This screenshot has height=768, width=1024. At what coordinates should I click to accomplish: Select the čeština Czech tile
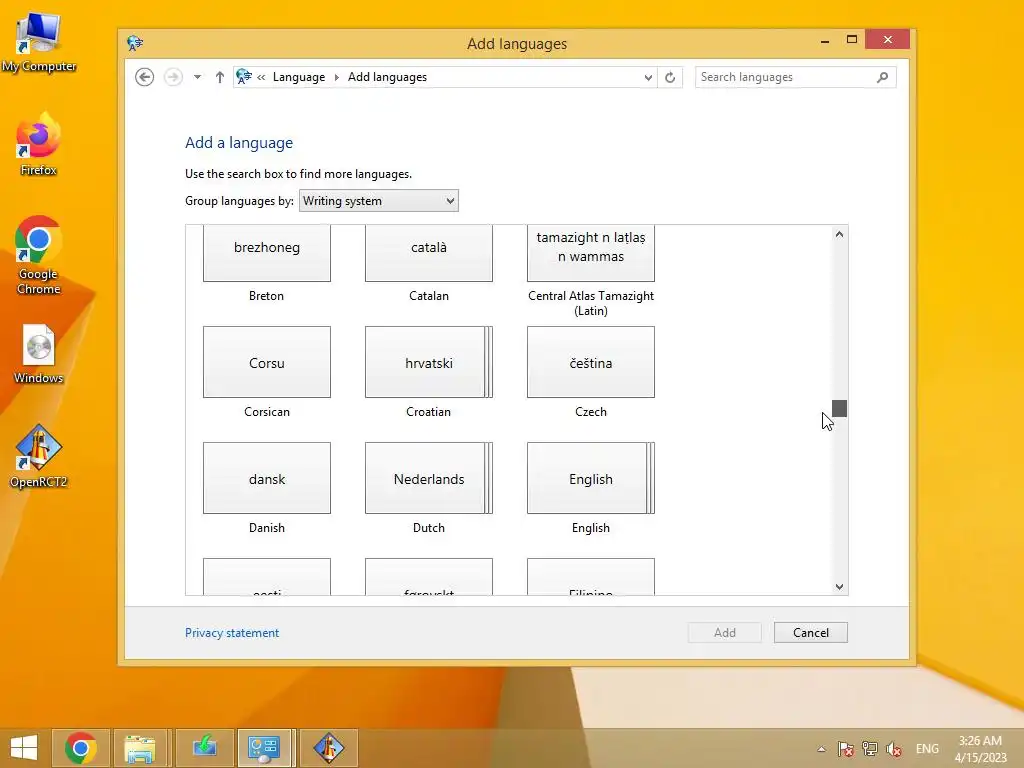pyautogui.click(x=590, y=362)
